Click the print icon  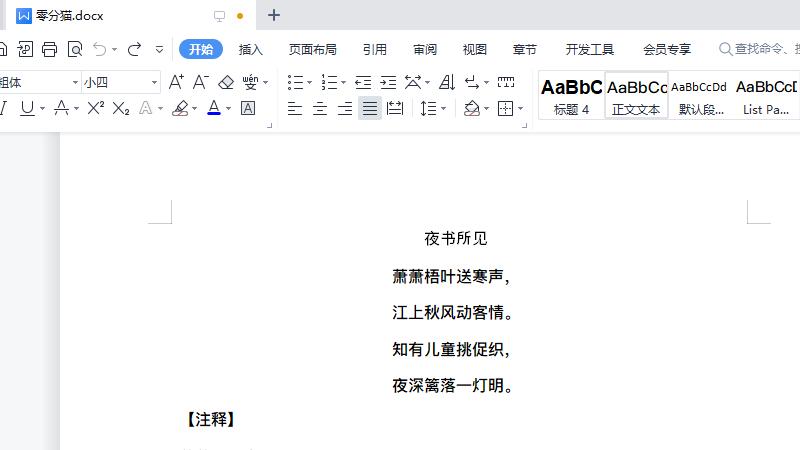click(49, 49)
